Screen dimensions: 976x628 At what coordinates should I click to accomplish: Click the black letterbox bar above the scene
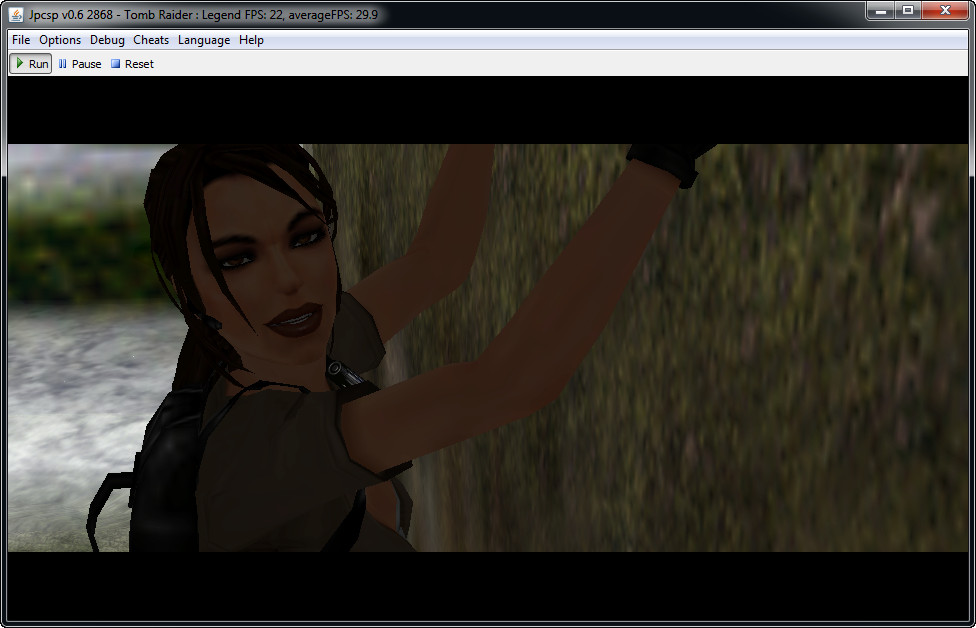tap(488, 110)
